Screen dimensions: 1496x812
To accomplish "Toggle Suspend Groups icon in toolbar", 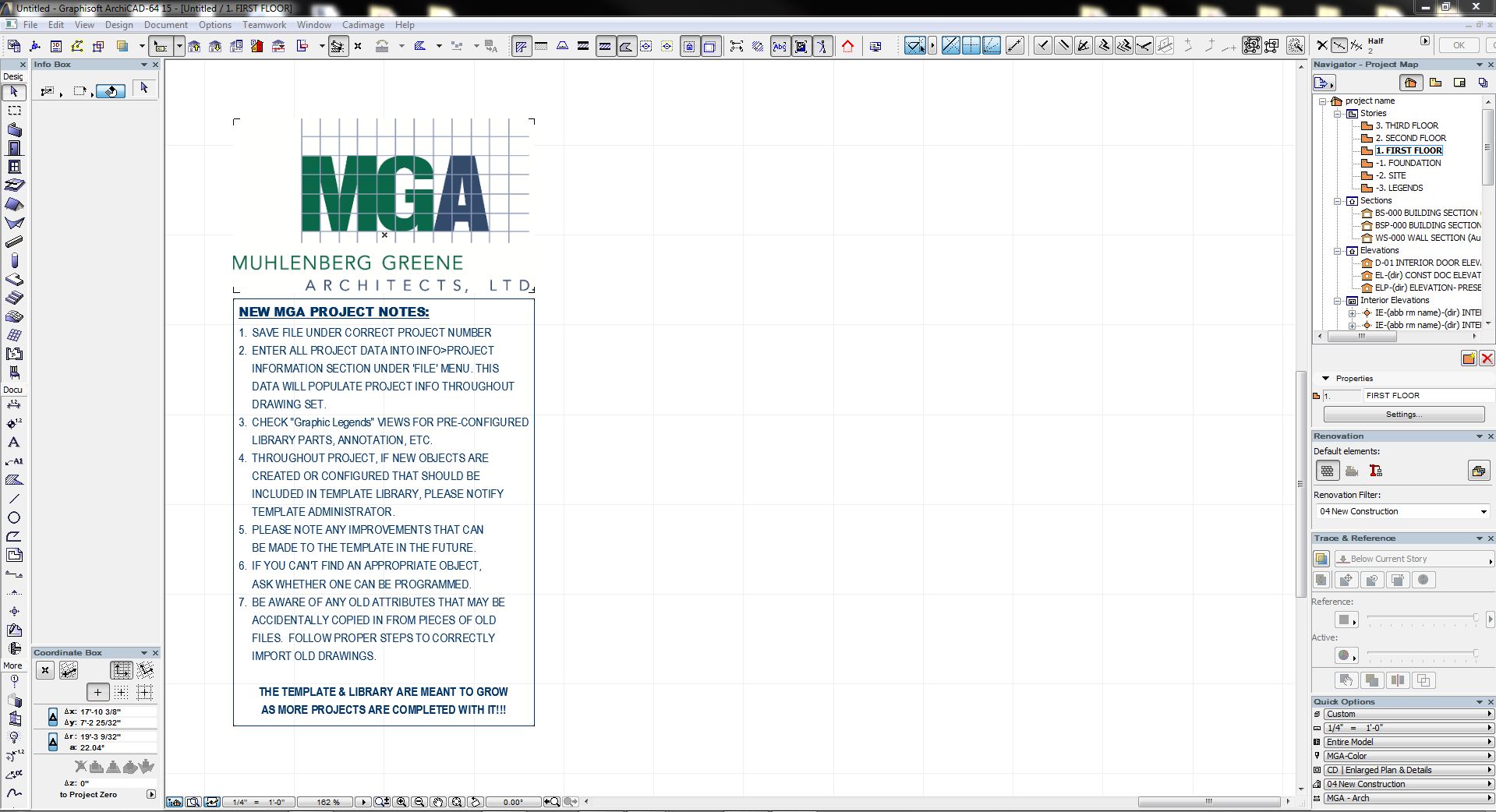I will pyautogui.click(x=1252, y=46).
